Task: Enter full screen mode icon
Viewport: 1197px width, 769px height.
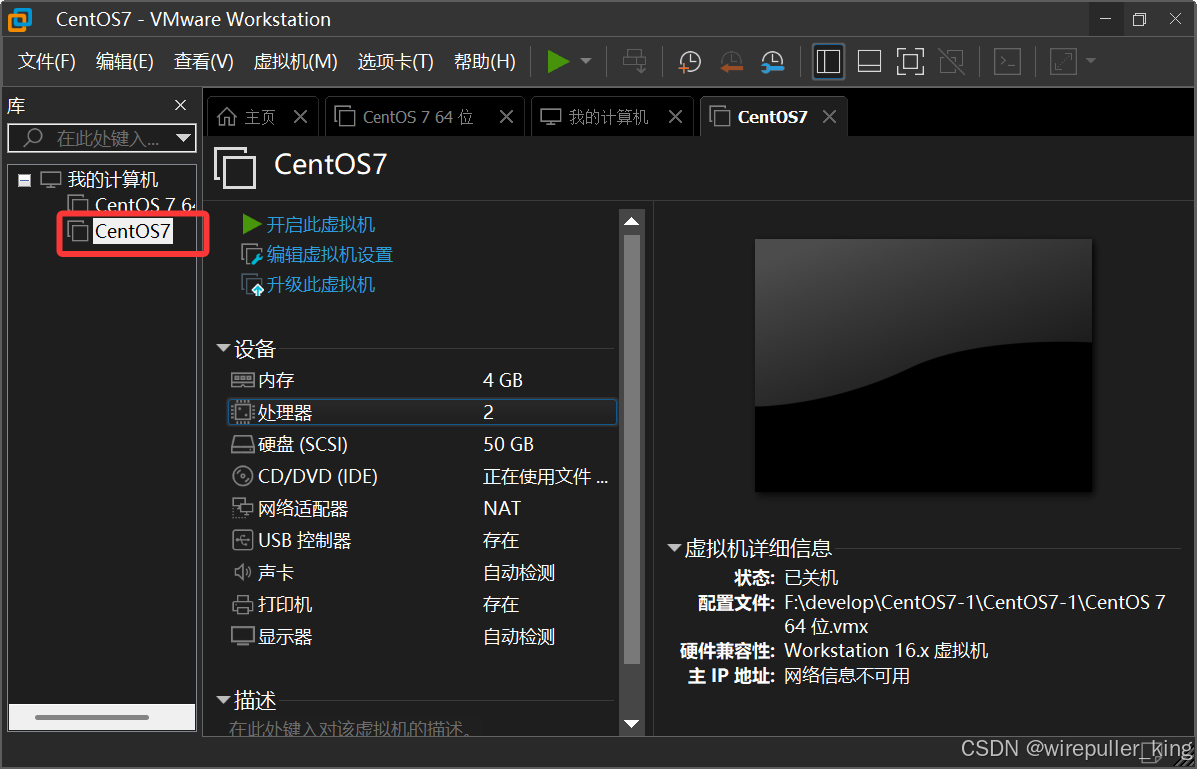Action: pyautogui.click(x=910, y=61)
